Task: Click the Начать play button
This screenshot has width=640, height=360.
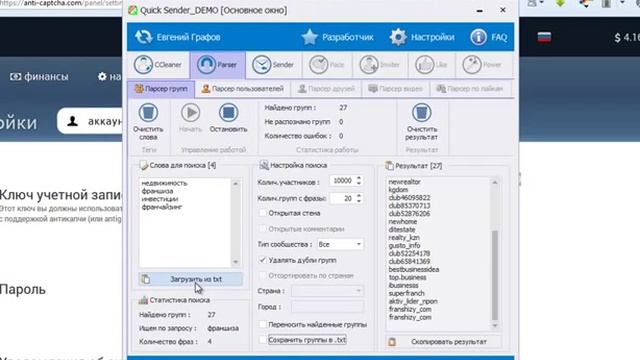Action: pos(190,113)
